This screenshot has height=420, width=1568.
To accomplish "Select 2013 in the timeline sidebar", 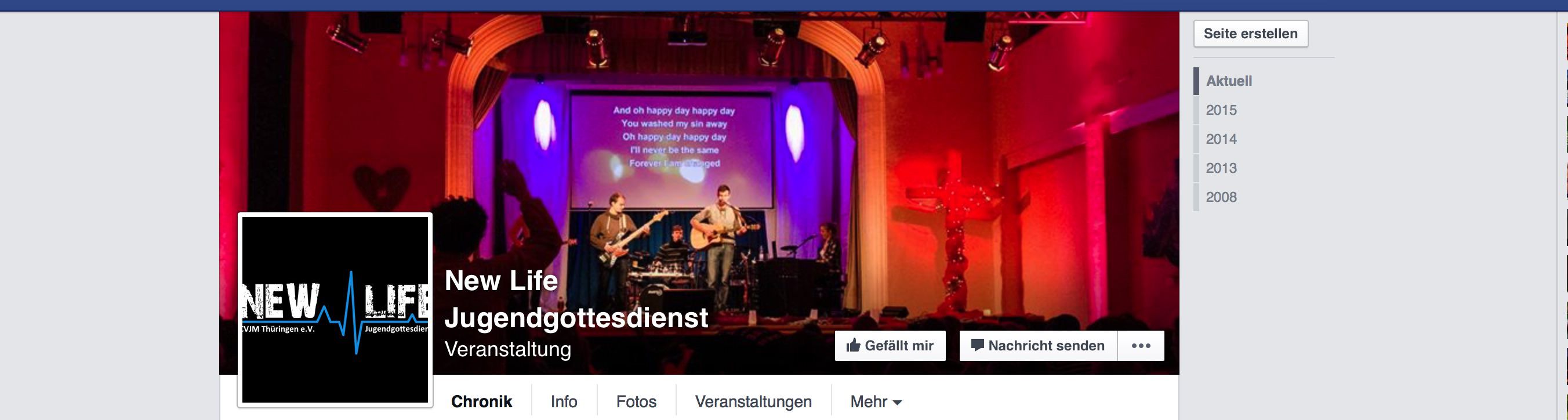I will (1221, 168).
